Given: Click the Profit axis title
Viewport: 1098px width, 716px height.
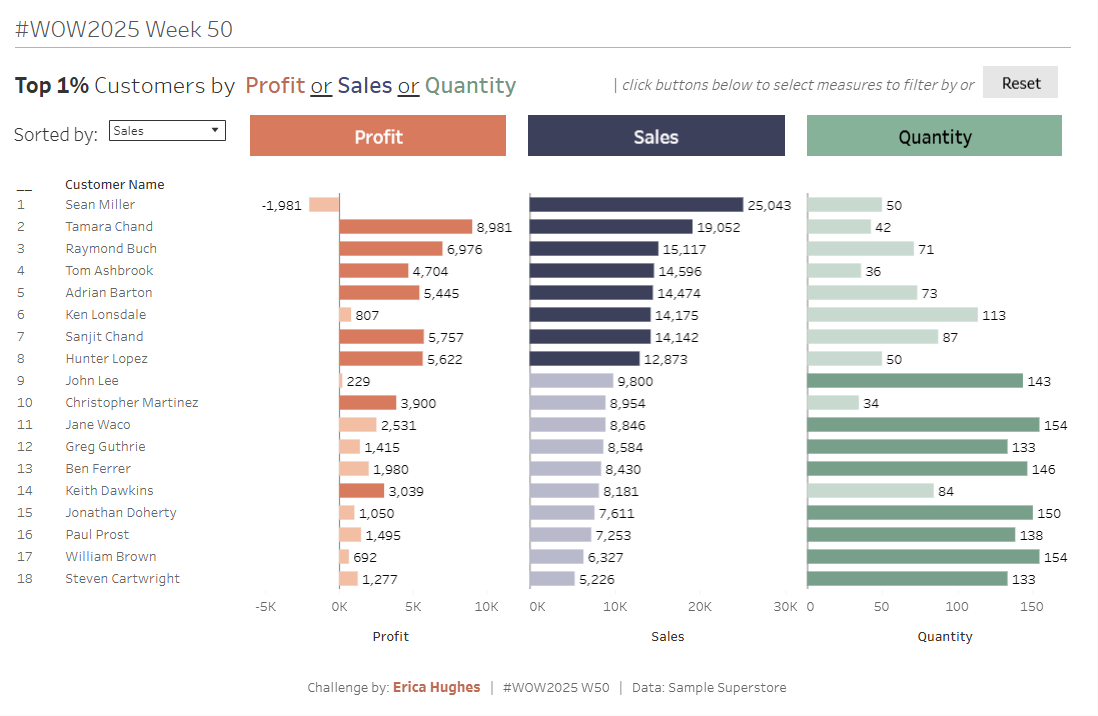Looking at the screenshot, I should (x=390, y=636).
